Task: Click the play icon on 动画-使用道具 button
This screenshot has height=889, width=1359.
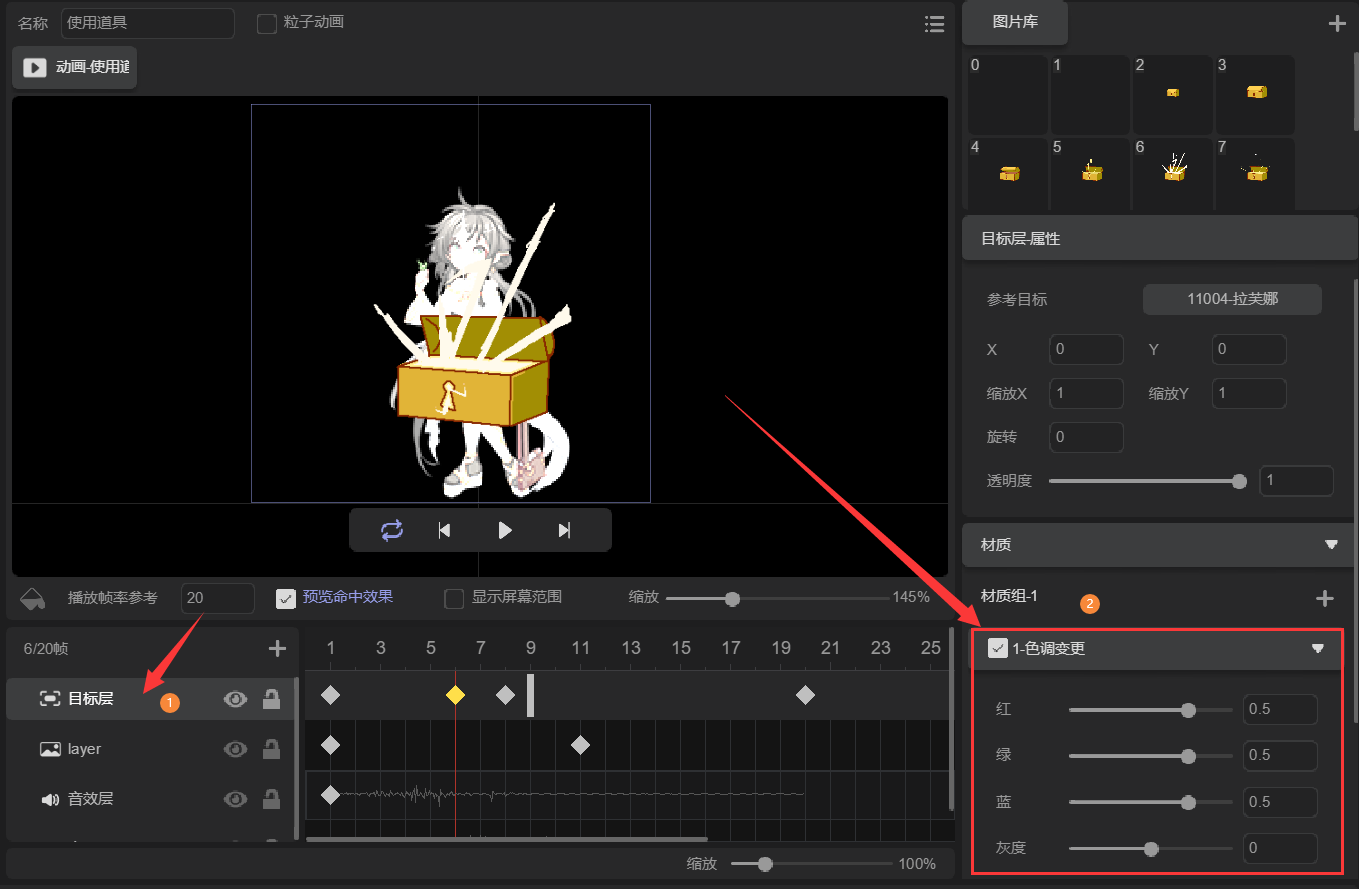Action: (x=35, y=67)
